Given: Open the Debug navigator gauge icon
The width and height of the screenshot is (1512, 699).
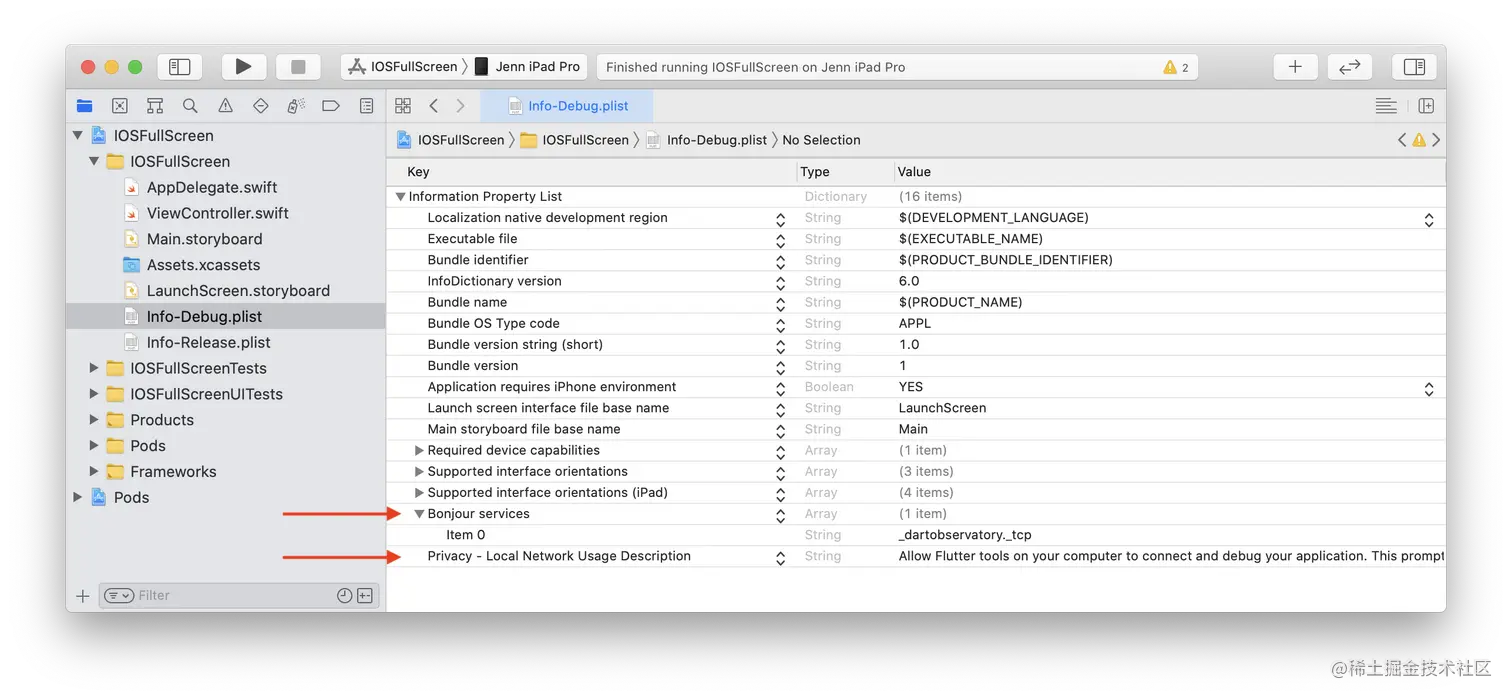Looking at the screenshot, I should coord(296,105).
